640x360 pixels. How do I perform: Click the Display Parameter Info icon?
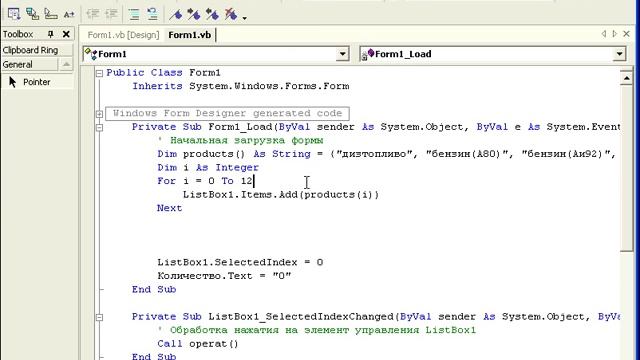pyautogui.click(x=32, y=14)
